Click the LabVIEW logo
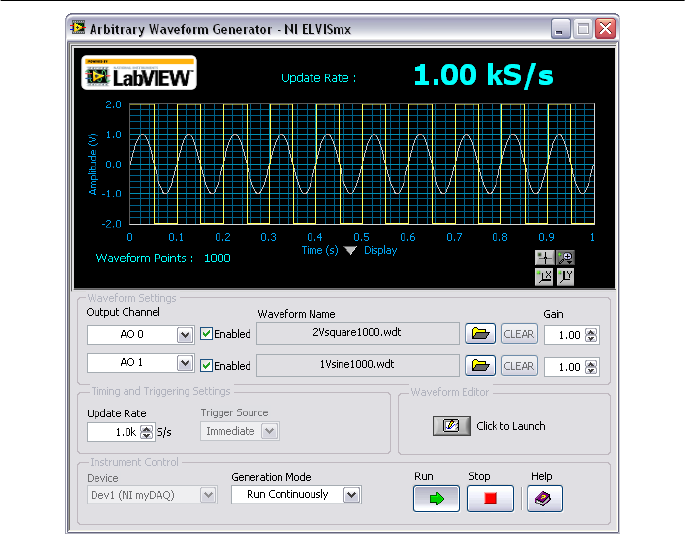Screen dimensions: 685x534 pyautogui.click(x=139, y=73)
